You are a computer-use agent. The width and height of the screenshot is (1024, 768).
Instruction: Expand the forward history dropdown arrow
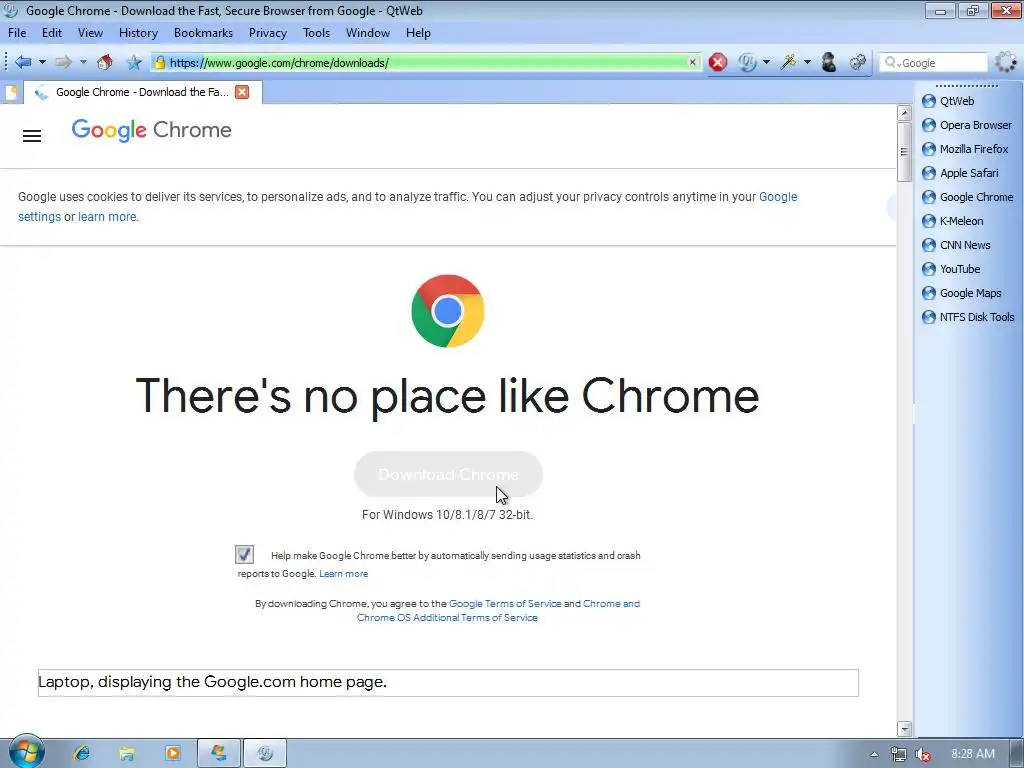[x=83, y=63]
